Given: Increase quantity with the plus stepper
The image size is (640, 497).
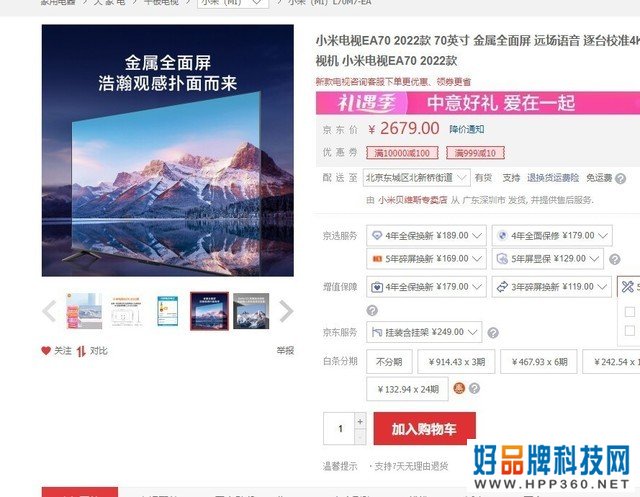Looking at the screenshot, I should [360, 421].
